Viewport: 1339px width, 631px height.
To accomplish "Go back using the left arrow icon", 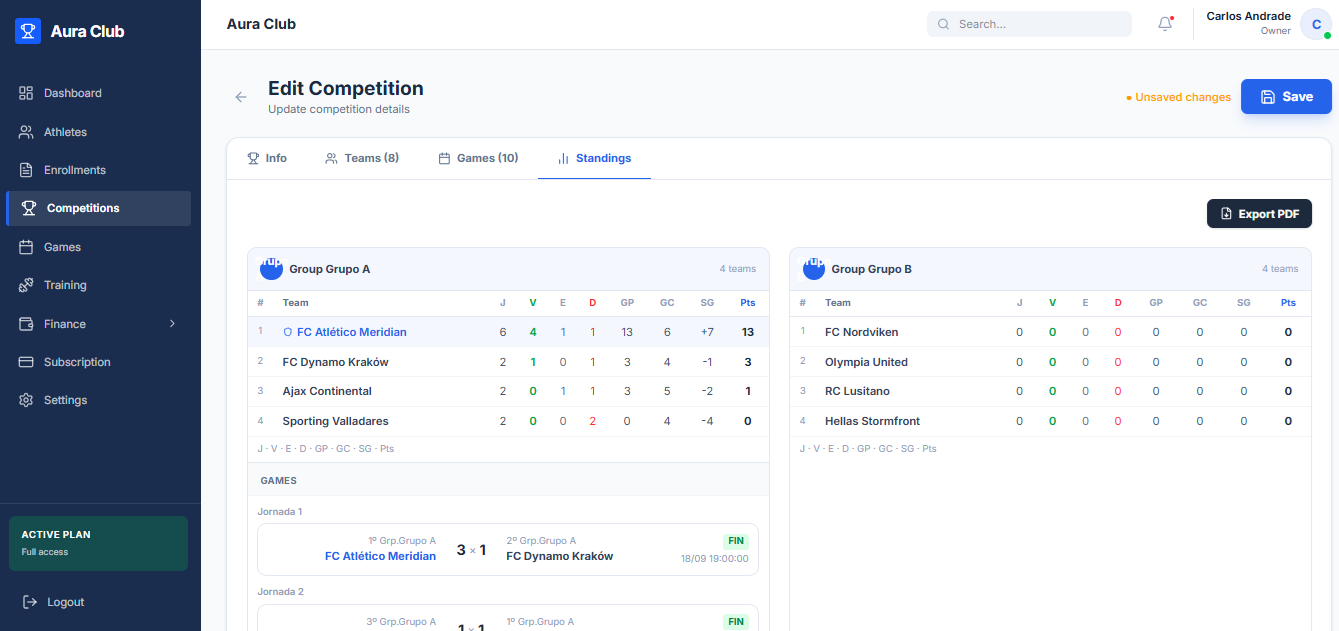I will (241, 97).
